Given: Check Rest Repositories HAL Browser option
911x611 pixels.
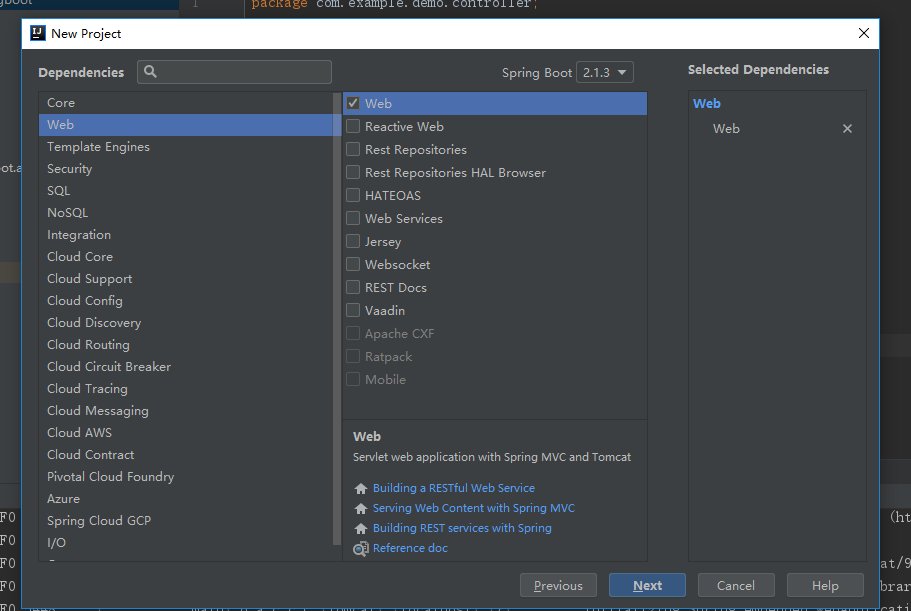Looking at the screenshot, I should (353, 172).
